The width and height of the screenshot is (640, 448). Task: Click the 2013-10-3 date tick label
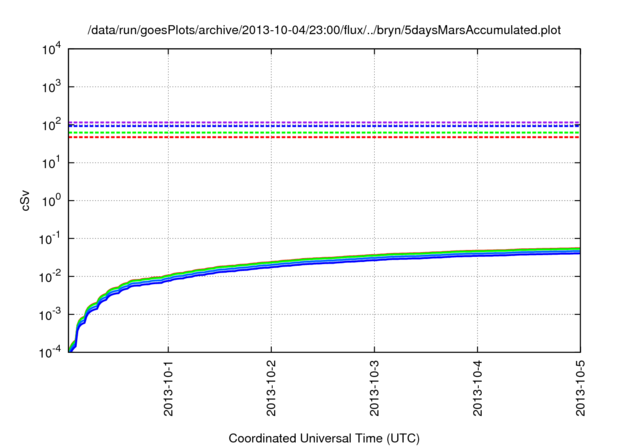pyautogui.click(x=374, y=388)
